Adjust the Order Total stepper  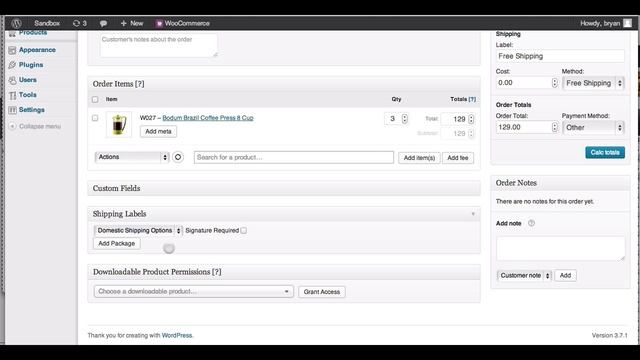pos(554,127)
